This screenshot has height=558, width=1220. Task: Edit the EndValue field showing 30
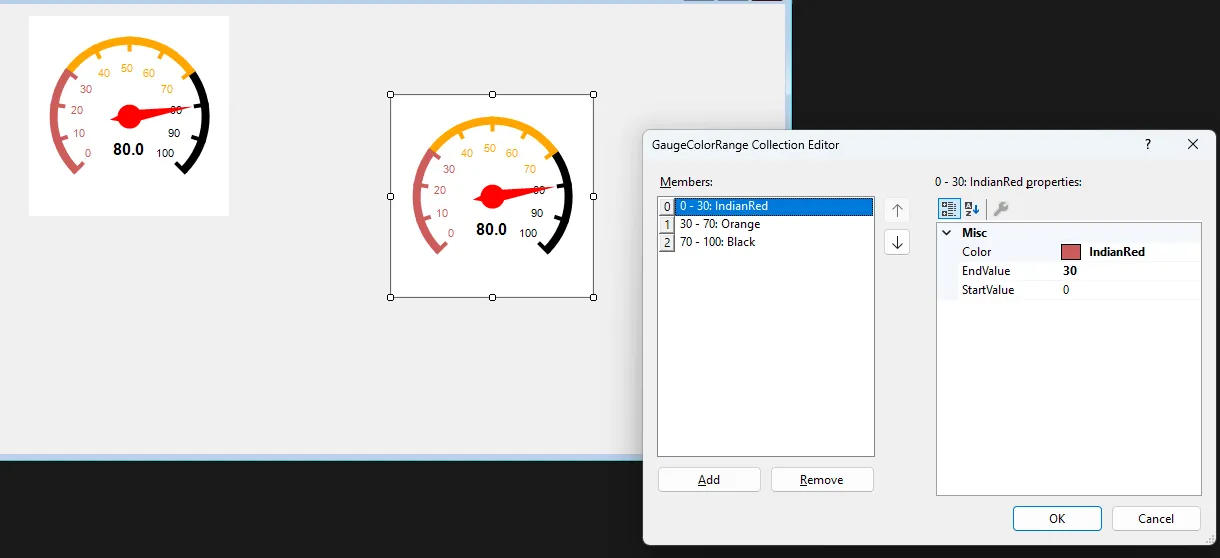1128,271
